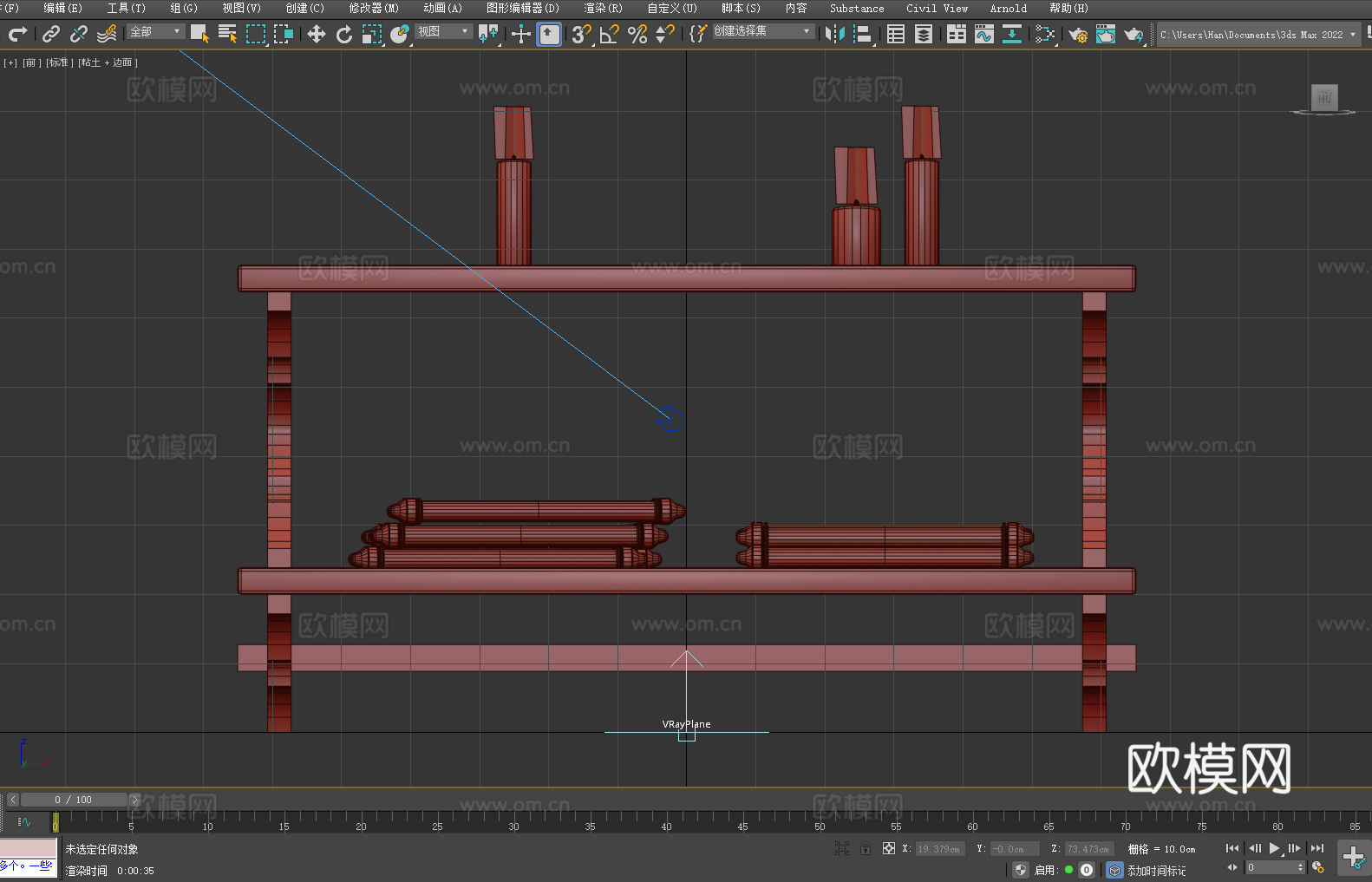Open the 修改器(M) menu
This screenshot has height=882, width=1372.
coord(374,8)
